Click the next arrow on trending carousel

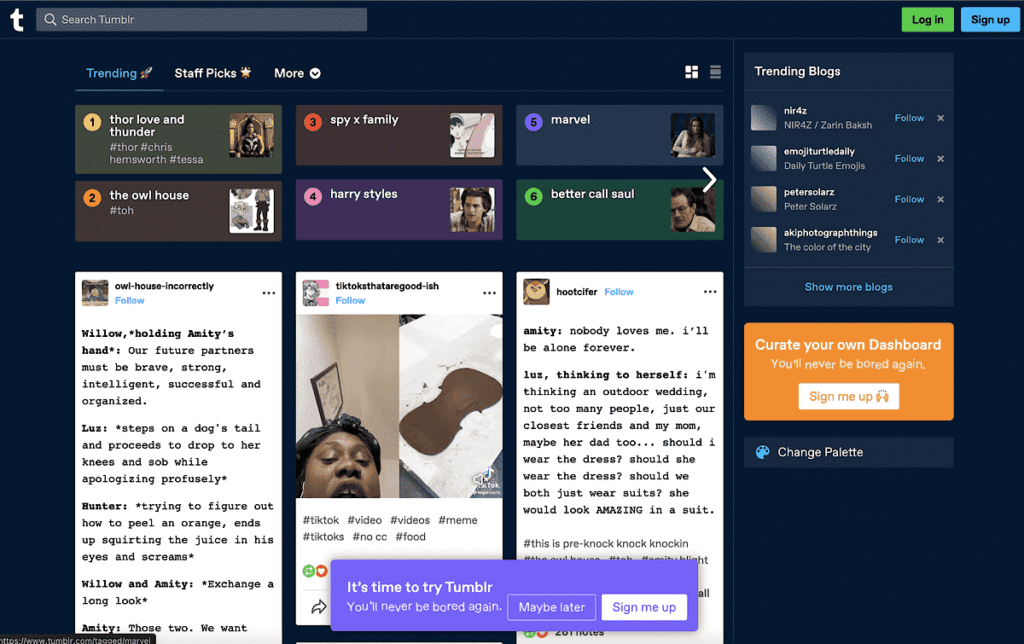coord(710,180)
